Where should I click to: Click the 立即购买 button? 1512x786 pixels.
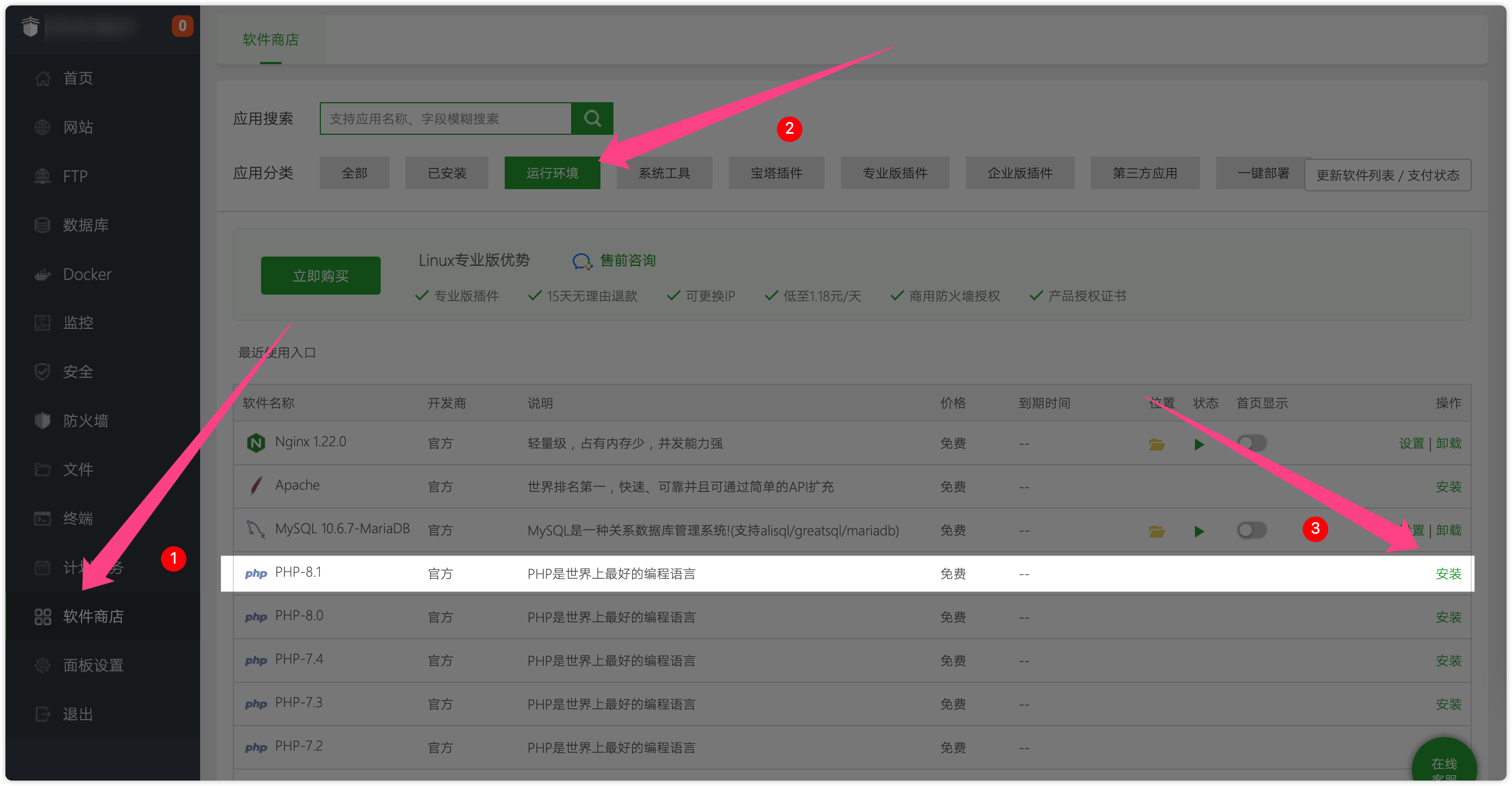click(x=320, y=276)
